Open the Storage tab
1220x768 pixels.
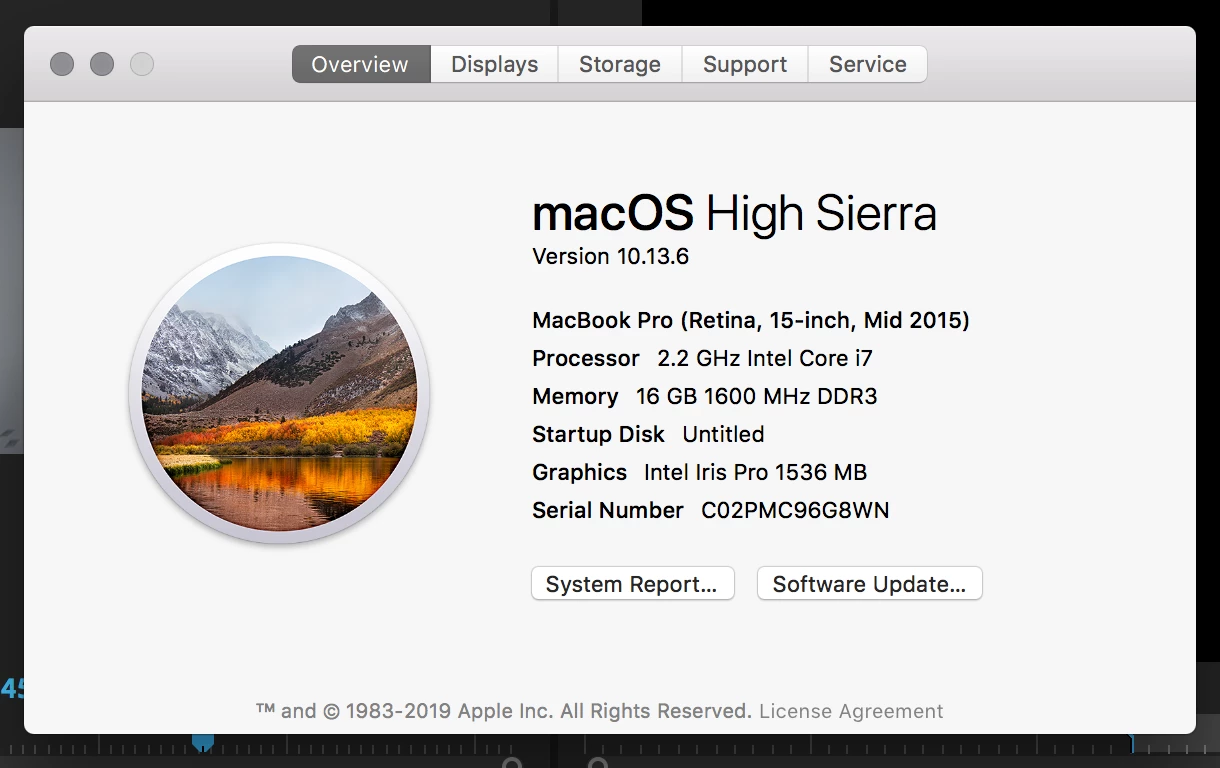click(x=620, y=64)
